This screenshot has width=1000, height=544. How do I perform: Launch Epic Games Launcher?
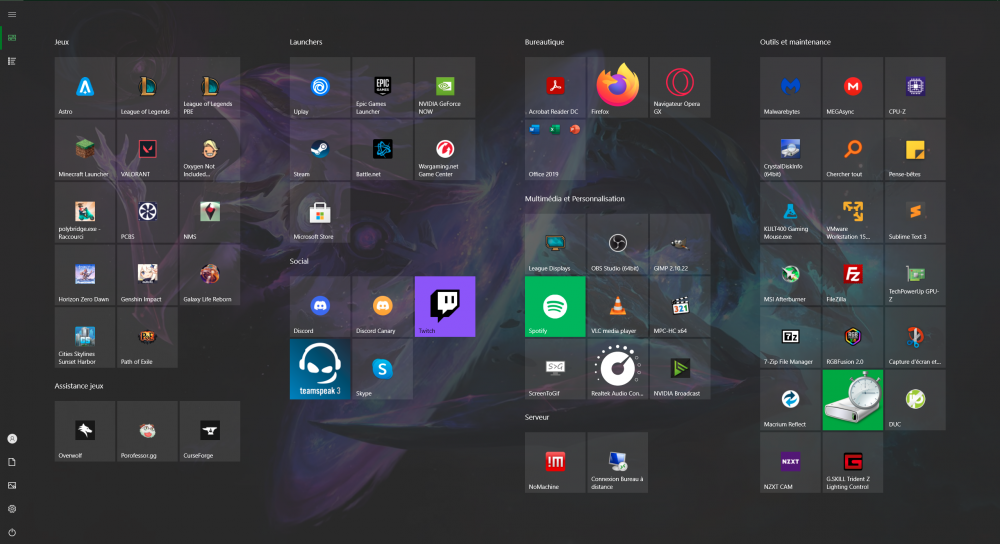[x=382, y=87]
